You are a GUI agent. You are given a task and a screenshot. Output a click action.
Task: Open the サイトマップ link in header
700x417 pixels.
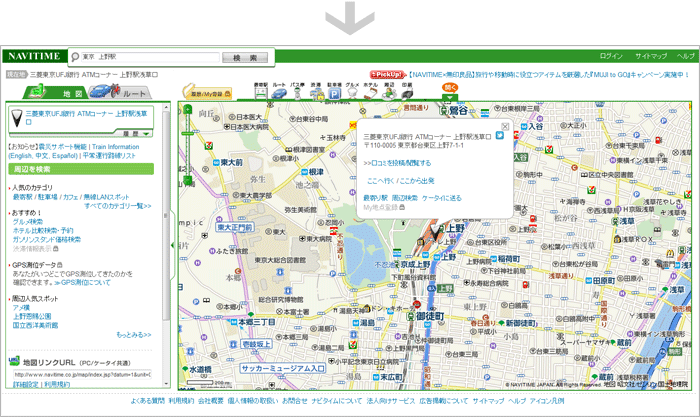tap(651, 56)
